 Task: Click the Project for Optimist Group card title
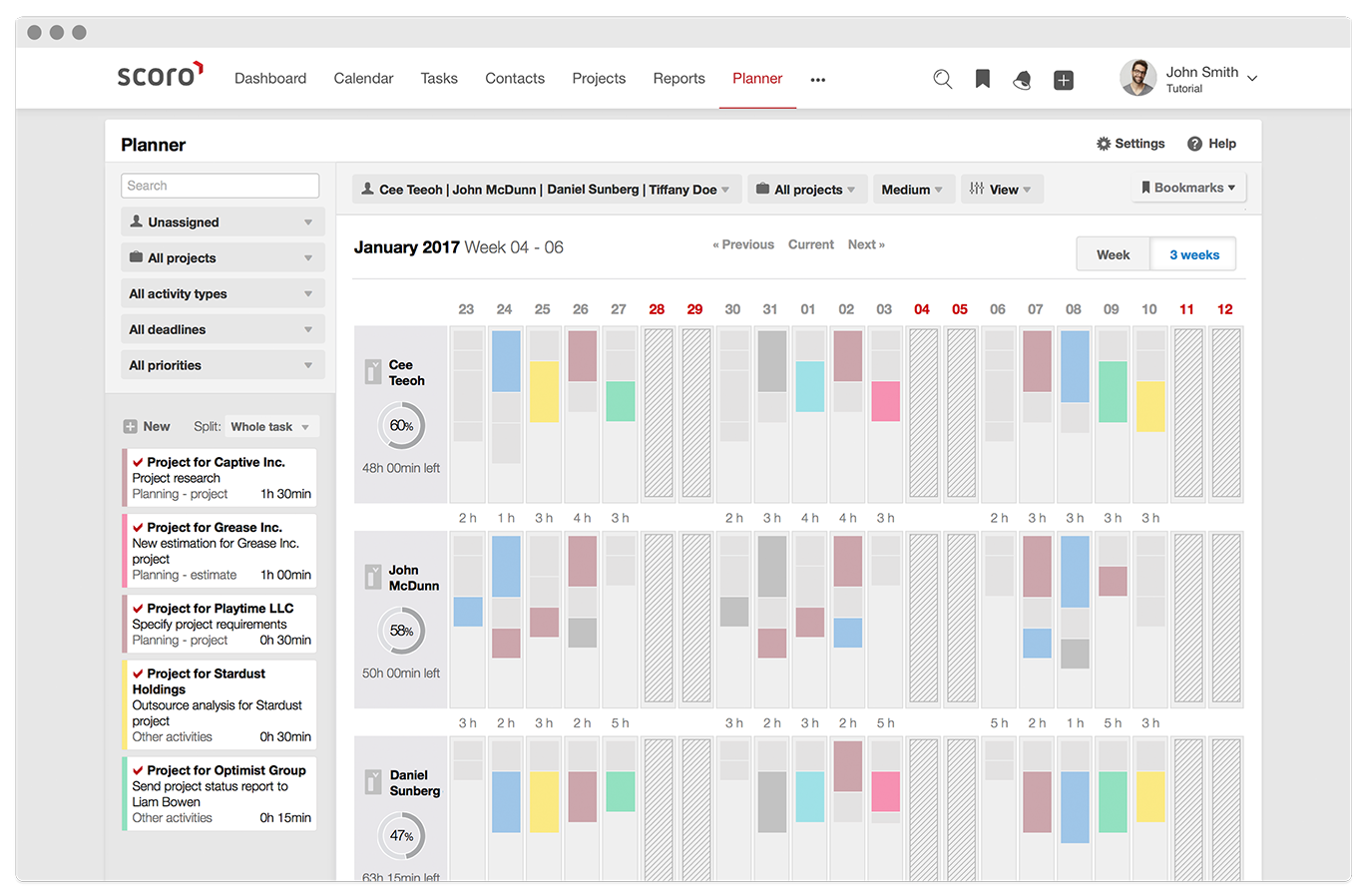pos(227,770)
